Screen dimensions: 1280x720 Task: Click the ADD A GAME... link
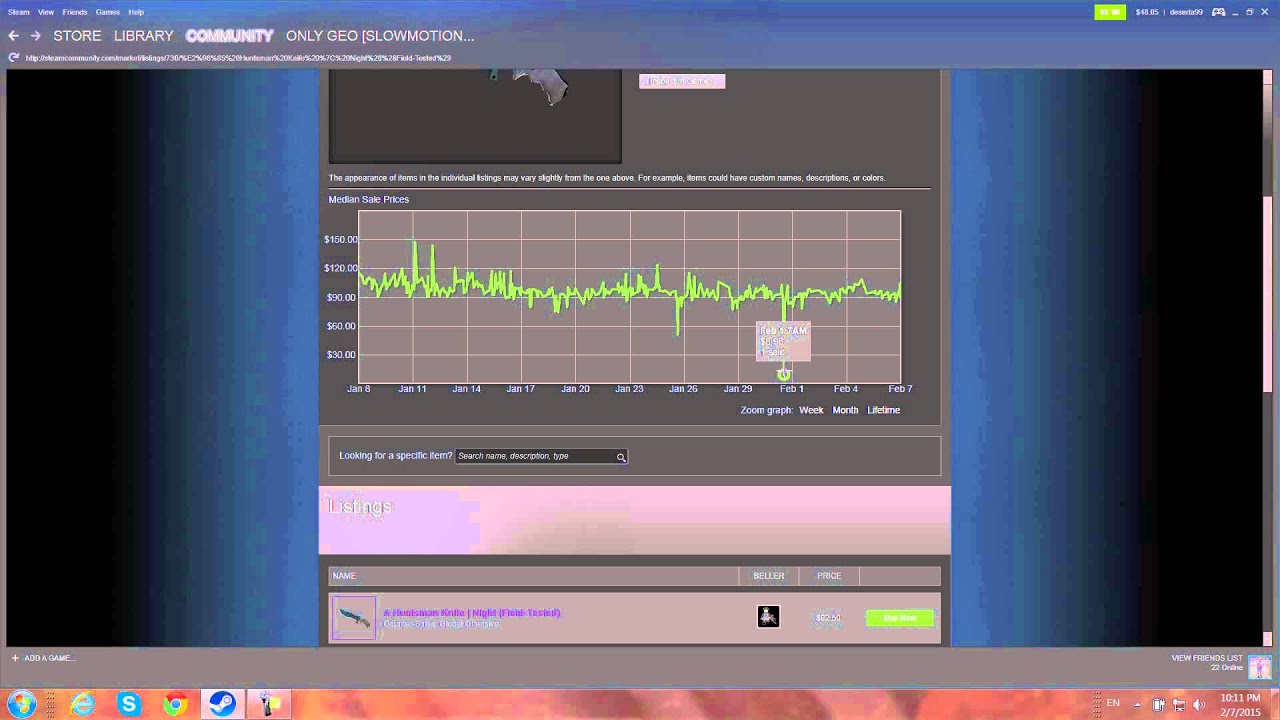tap(50, 658)
